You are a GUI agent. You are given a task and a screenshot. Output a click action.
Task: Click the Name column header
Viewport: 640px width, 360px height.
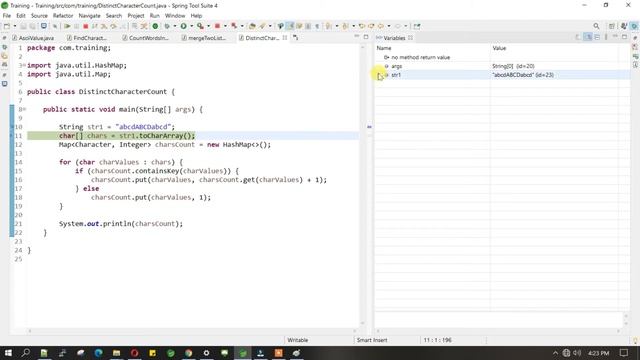coord(433,48)
